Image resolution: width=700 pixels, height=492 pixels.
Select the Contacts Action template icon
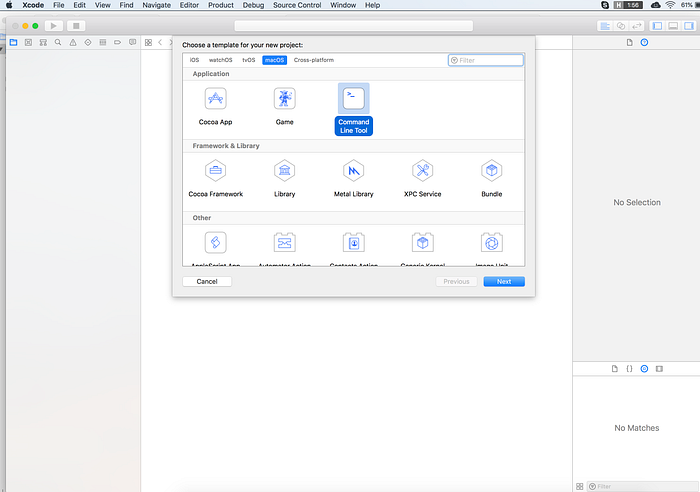[x=354, y=242]
